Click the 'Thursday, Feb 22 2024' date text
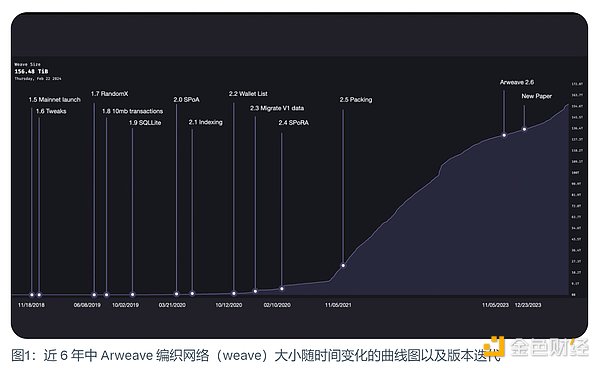The width and height of the screenshot is (600, 368). click(38, 78)
